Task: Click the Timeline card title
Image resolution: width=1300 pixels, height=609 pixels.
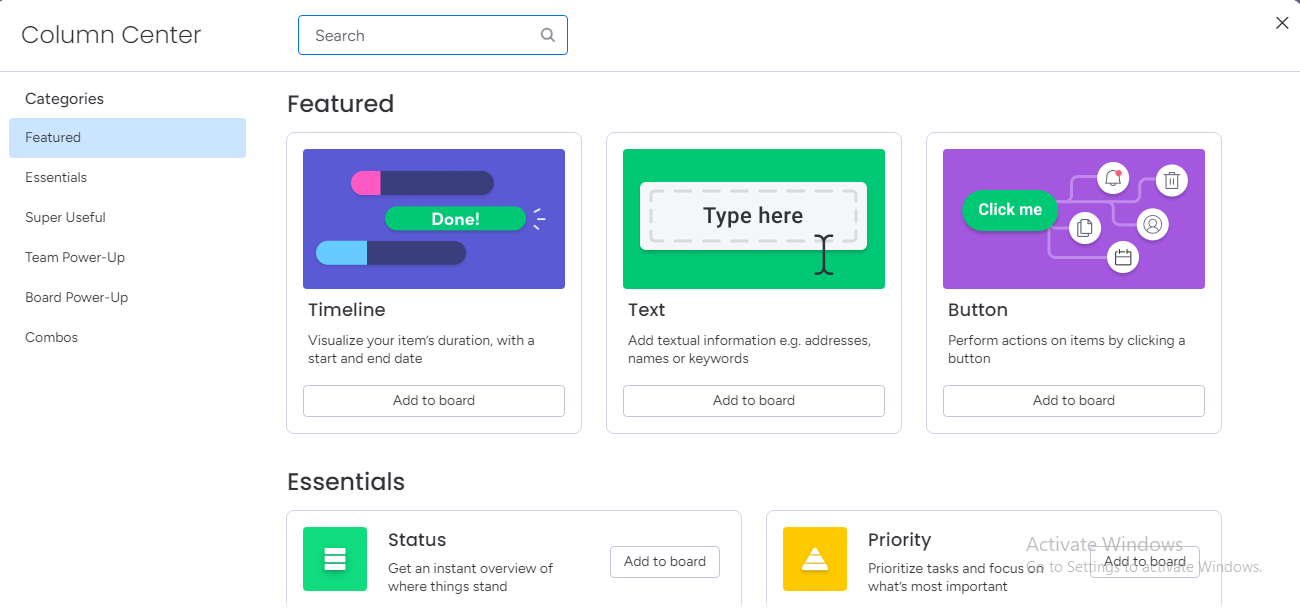Action: (x=347, y=310)
